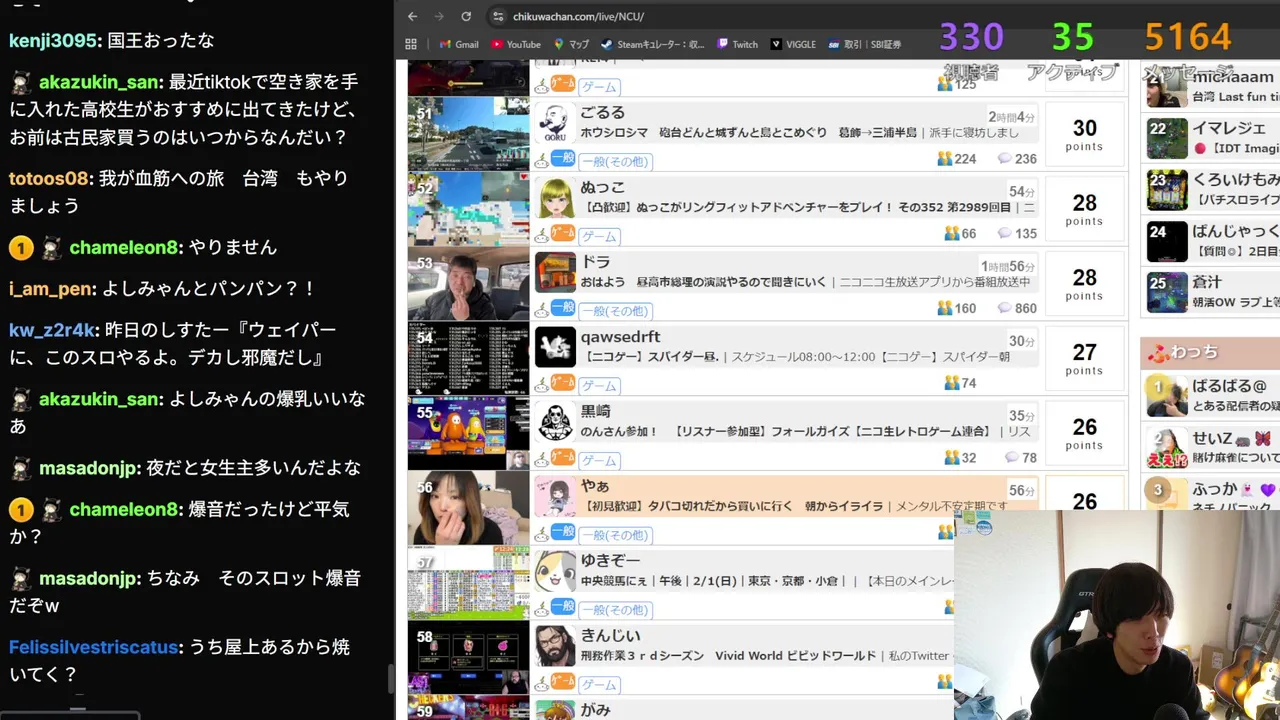Click the わっち section header
This screenshot has width=1280, height=720.
click(1210, 352)
